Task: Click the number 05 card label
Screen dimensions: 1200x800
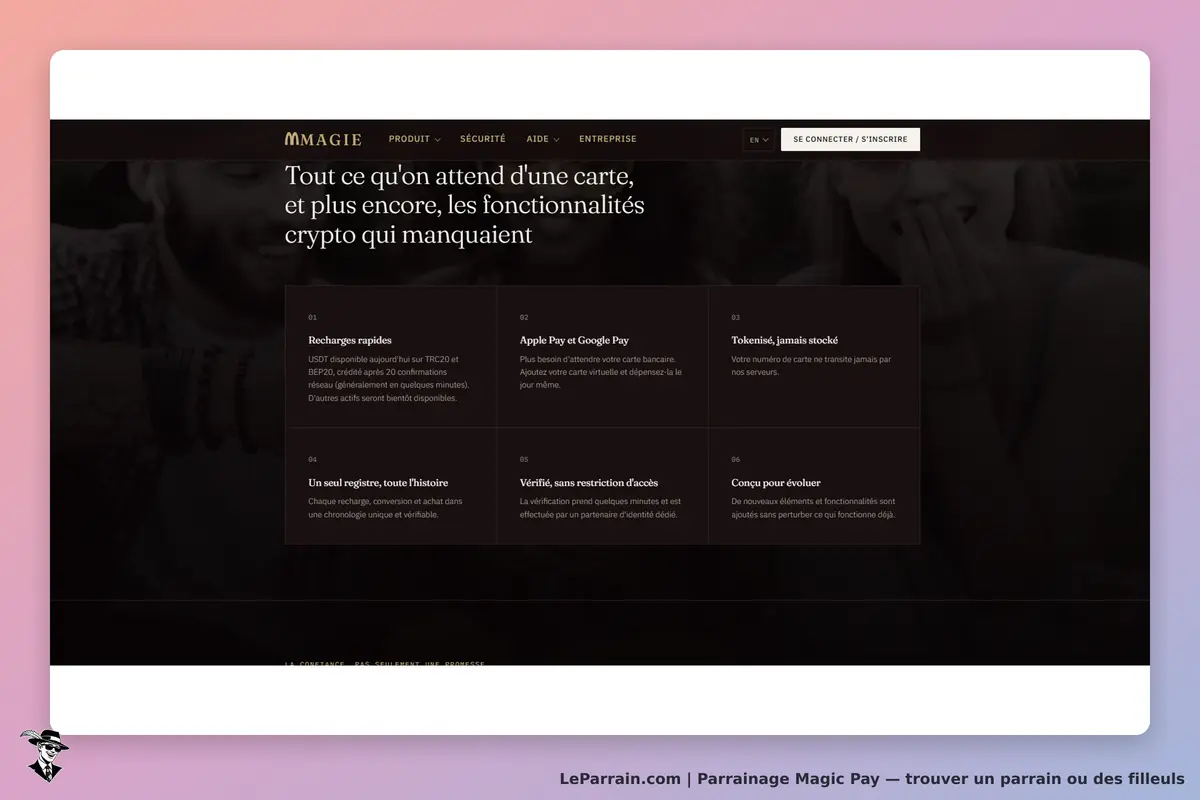Action: click(x=524, y=460)
